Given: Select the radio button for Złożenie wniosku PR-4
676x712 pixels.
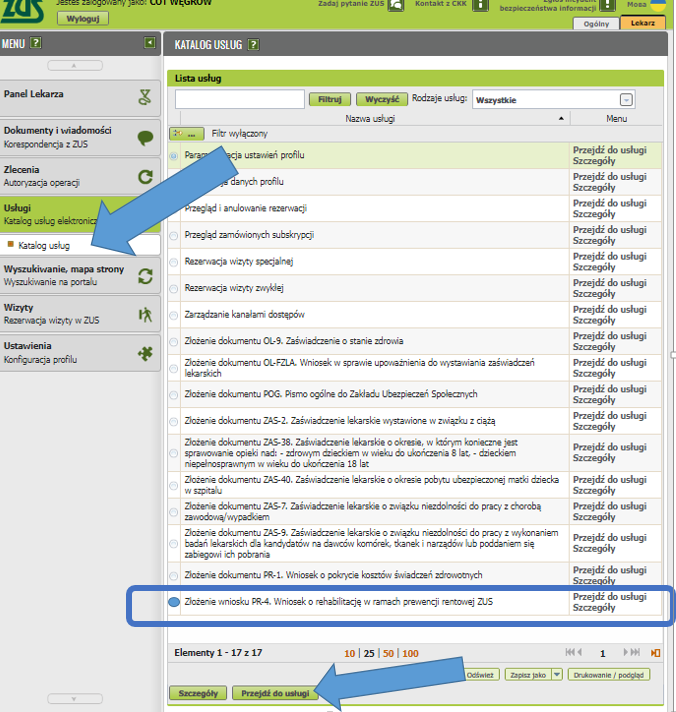Looking at the screenshot, I should point(174,602).
